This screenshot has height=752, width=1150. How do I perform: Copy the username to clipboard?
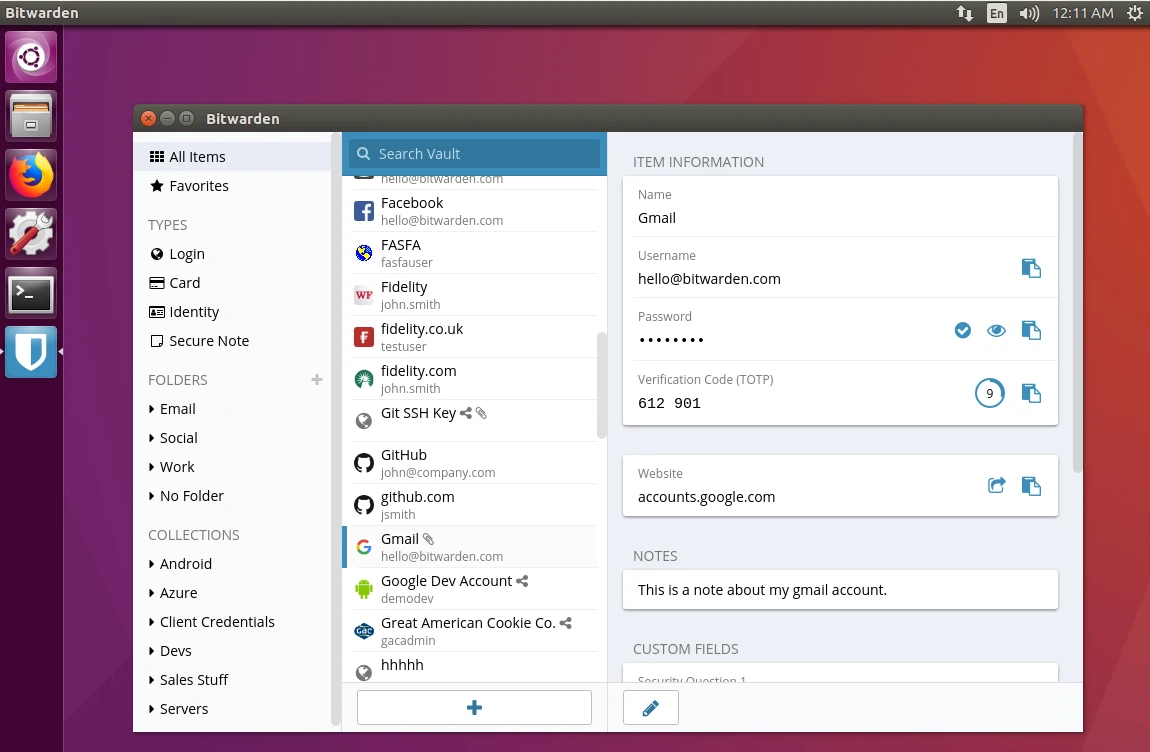(1031, 269)
